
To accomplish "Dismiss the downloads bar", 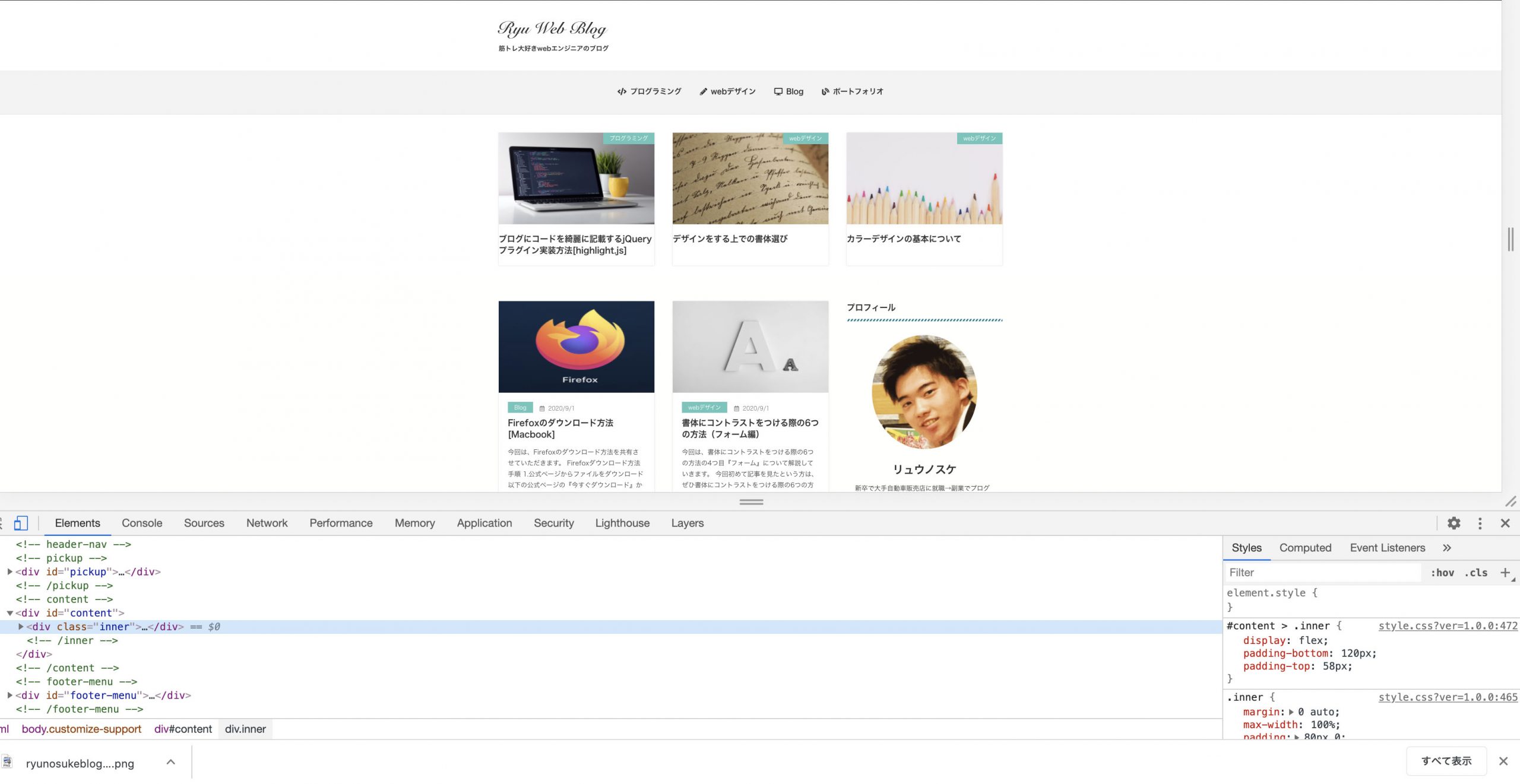I will (x=1503, y=761).
